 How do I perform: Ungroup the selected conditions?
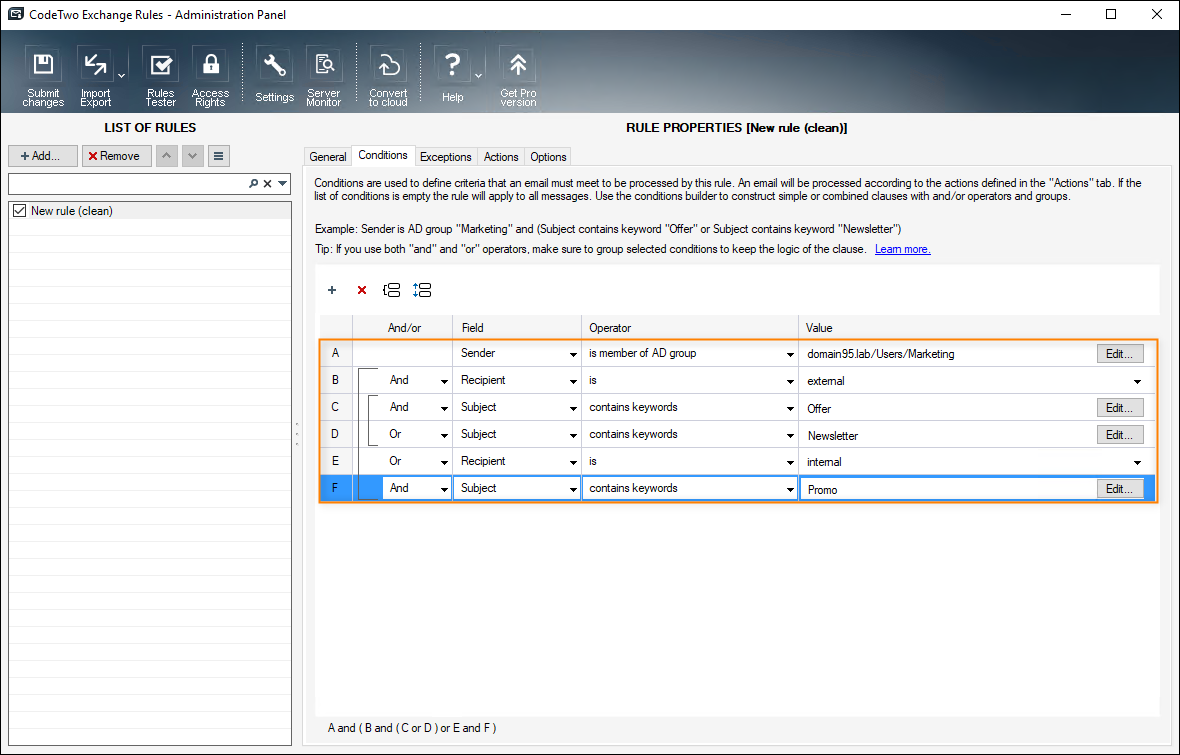(422, 290)
